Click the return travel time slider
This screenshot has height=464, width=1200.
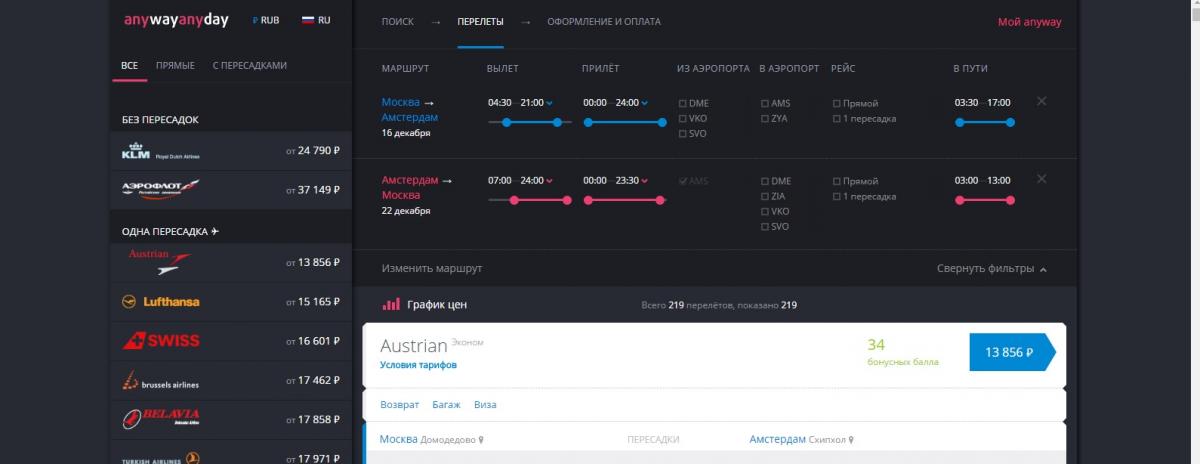(x=985, y=200)
